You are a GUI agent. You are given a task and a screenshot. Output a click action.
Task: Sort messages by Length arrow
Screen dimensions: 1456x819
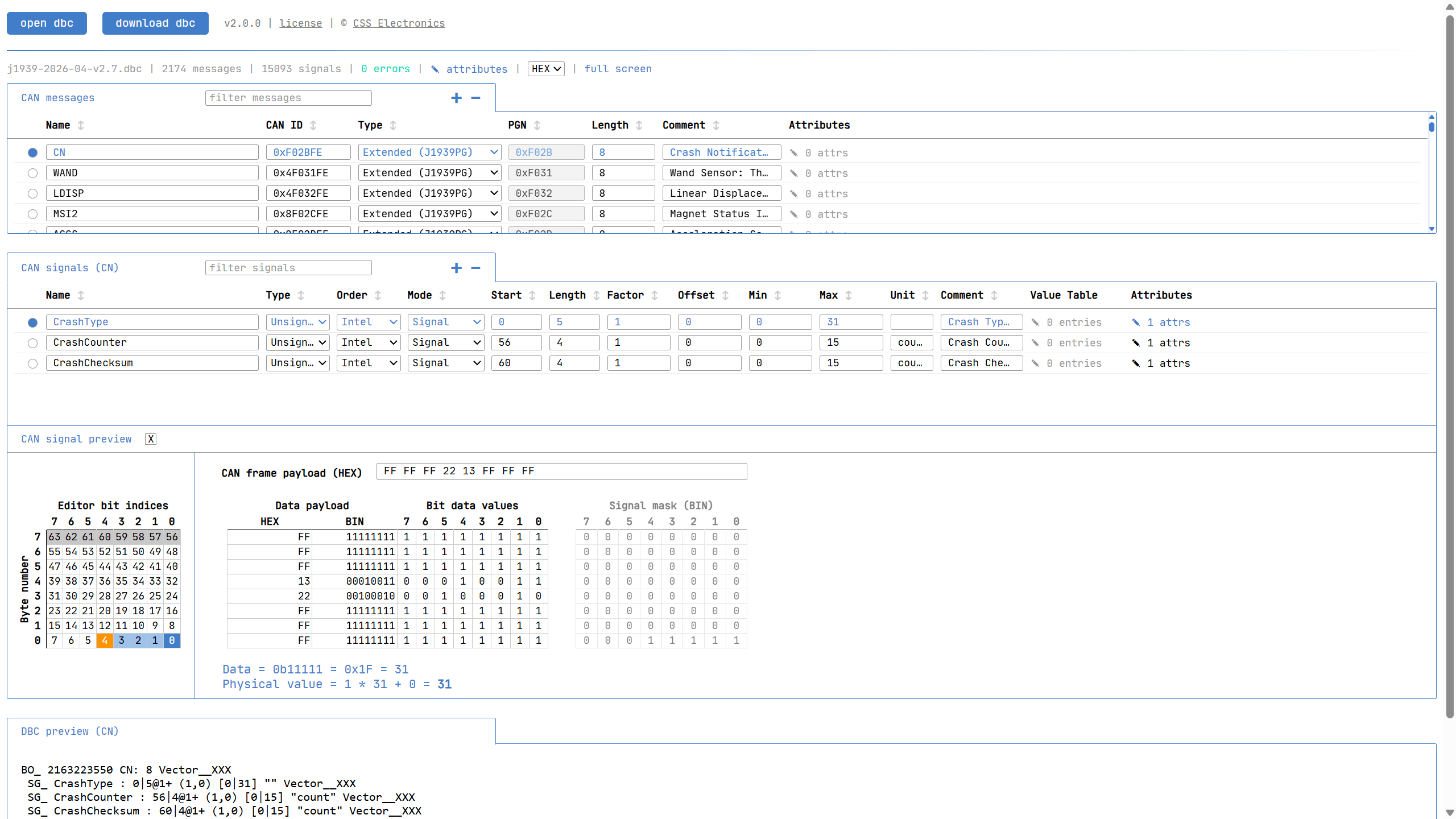tap(639, 125)
